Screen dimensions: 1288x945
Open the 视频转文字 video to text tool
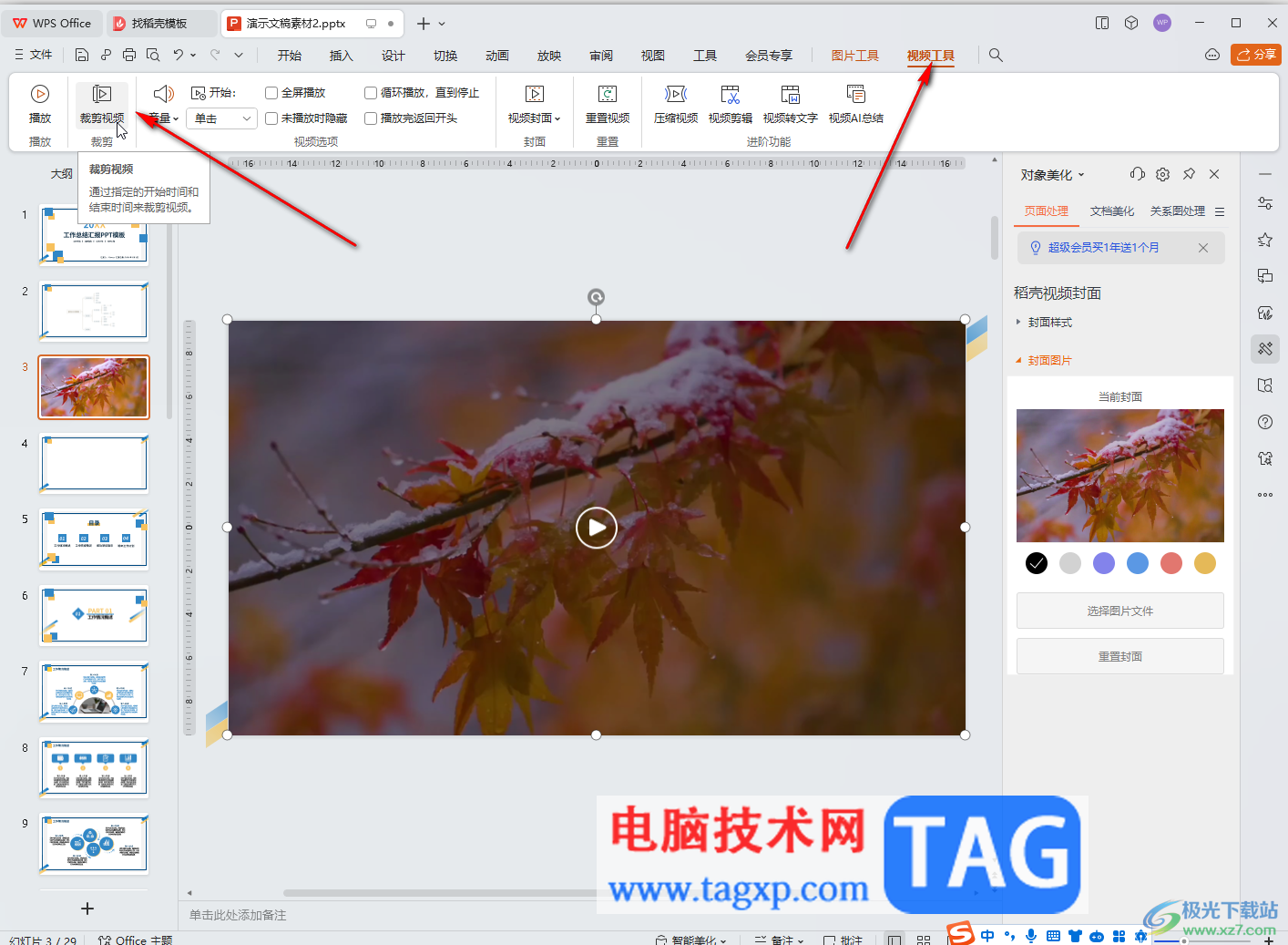pos(791,104)
